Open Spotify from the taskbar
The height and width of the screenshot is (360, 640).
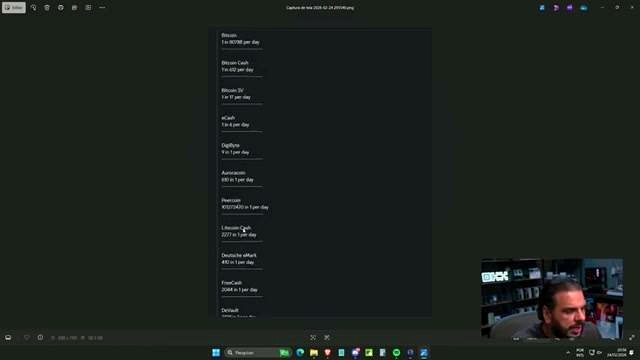(x=396, y=352)
